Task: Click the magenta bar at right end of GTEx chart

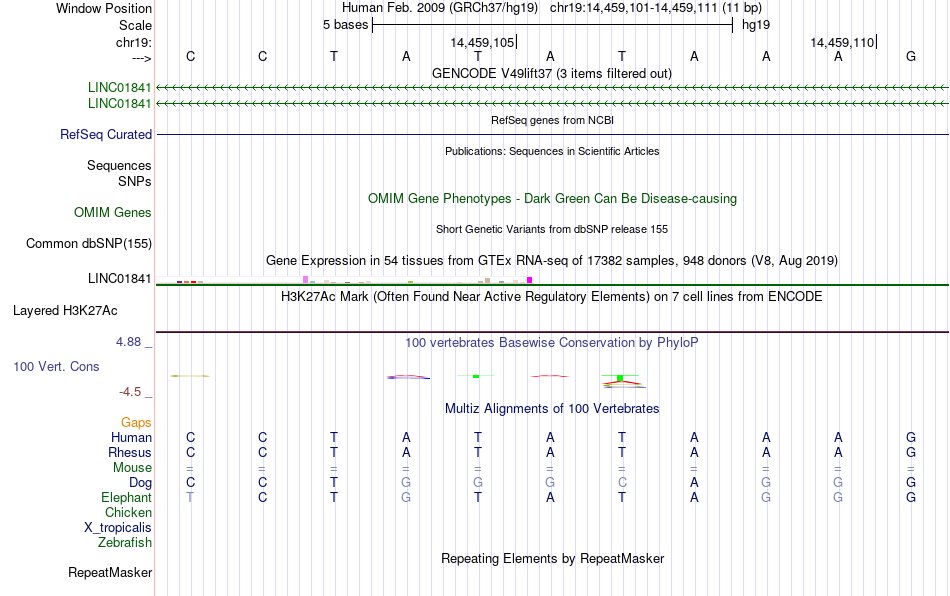Action: pyautogui.click(x=530, y=280)
